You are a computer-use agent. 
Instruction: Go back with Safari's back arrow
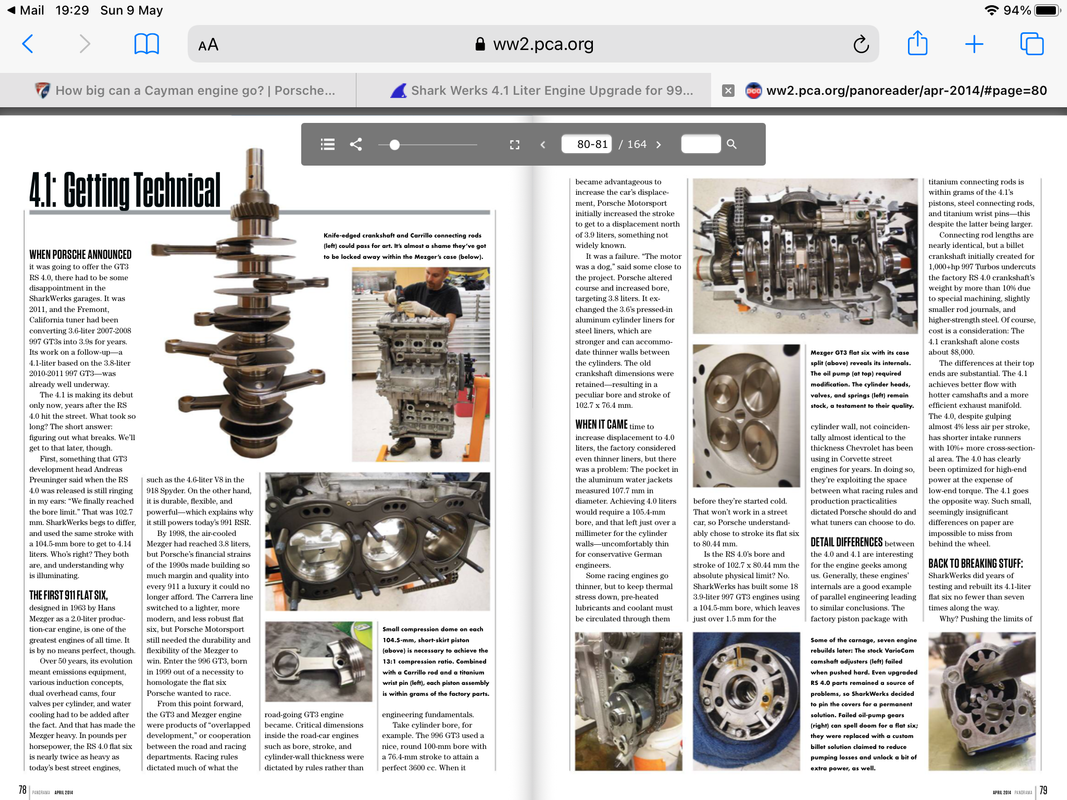pyautogui.click(x=28, y=44)
